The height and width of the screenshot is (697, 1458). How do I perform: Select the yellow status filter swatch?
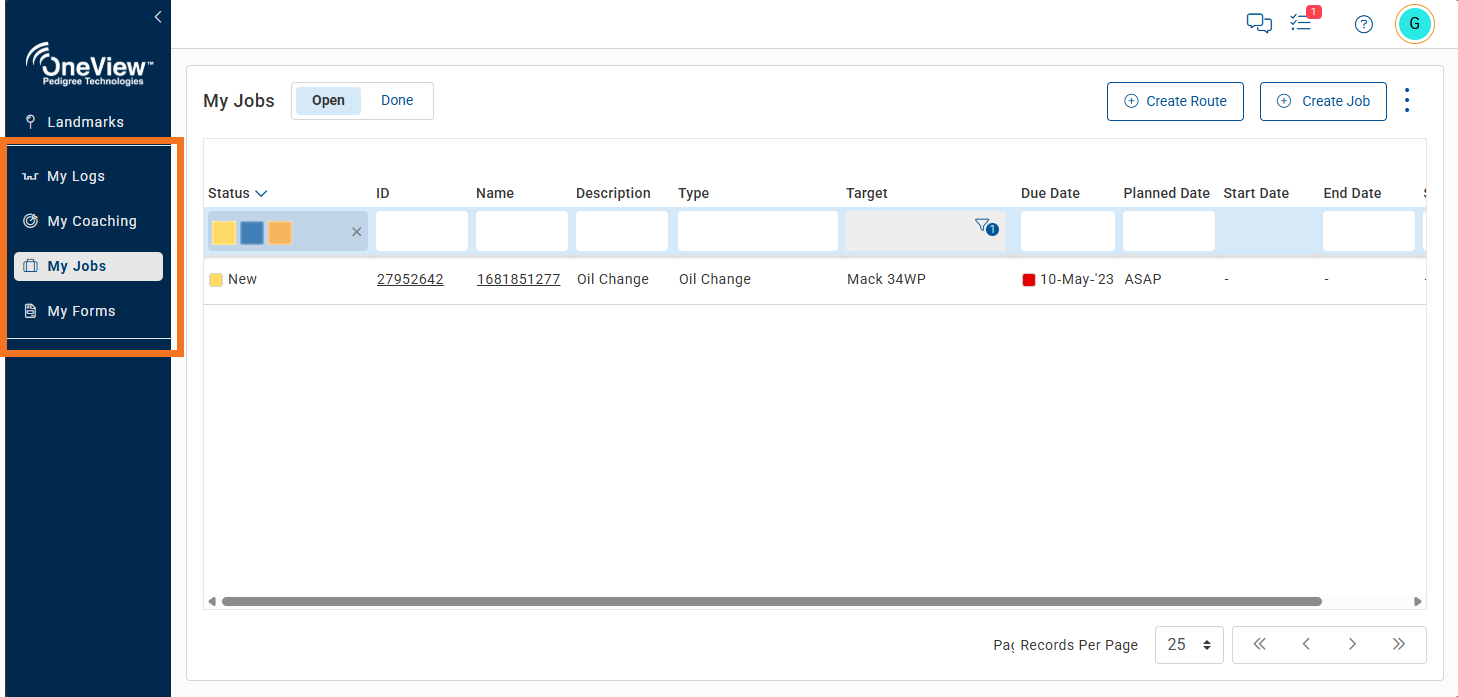(224, 232)
